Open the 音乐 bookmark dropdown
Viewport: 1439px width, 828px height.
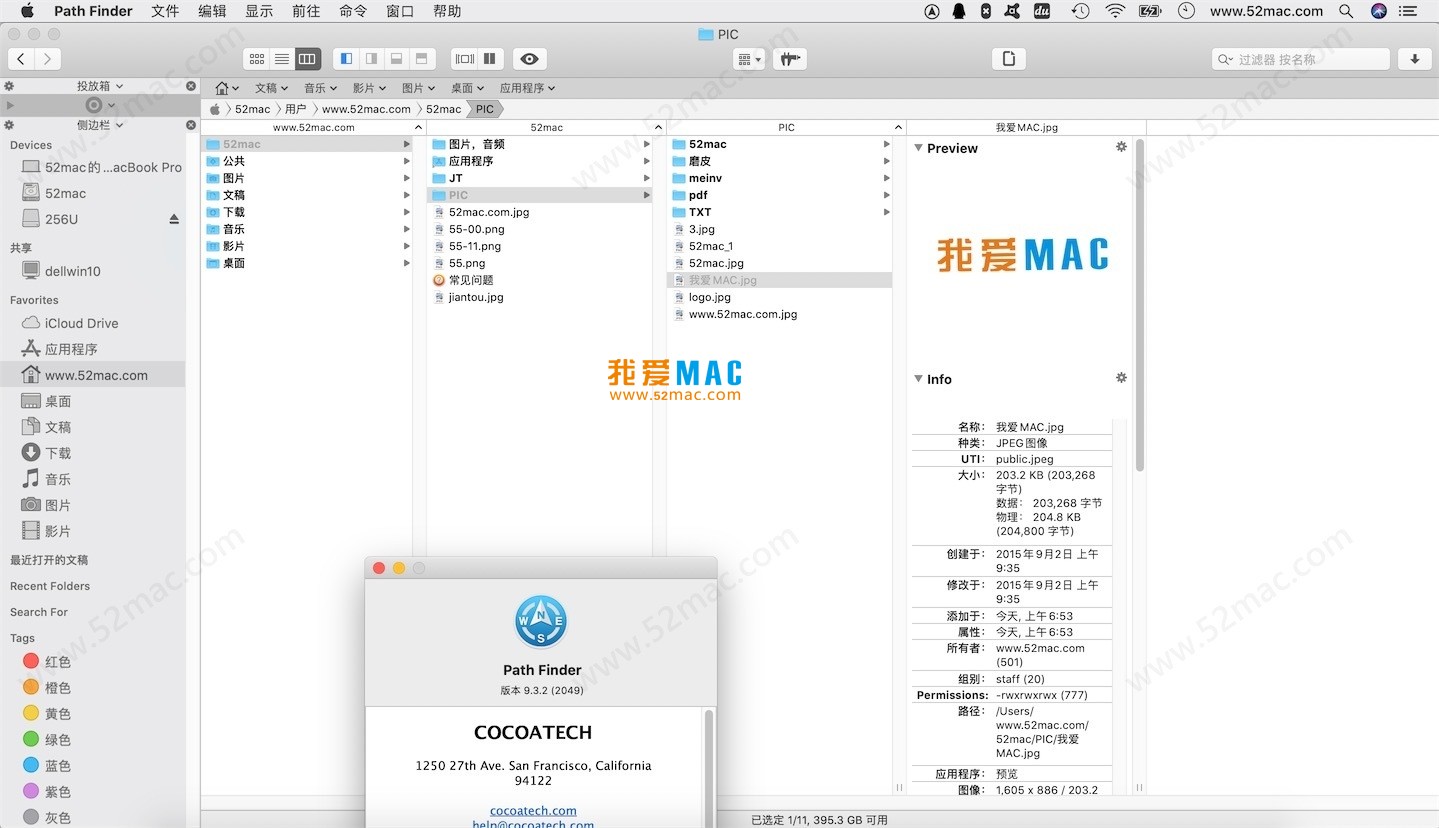(x=320, y=88)
